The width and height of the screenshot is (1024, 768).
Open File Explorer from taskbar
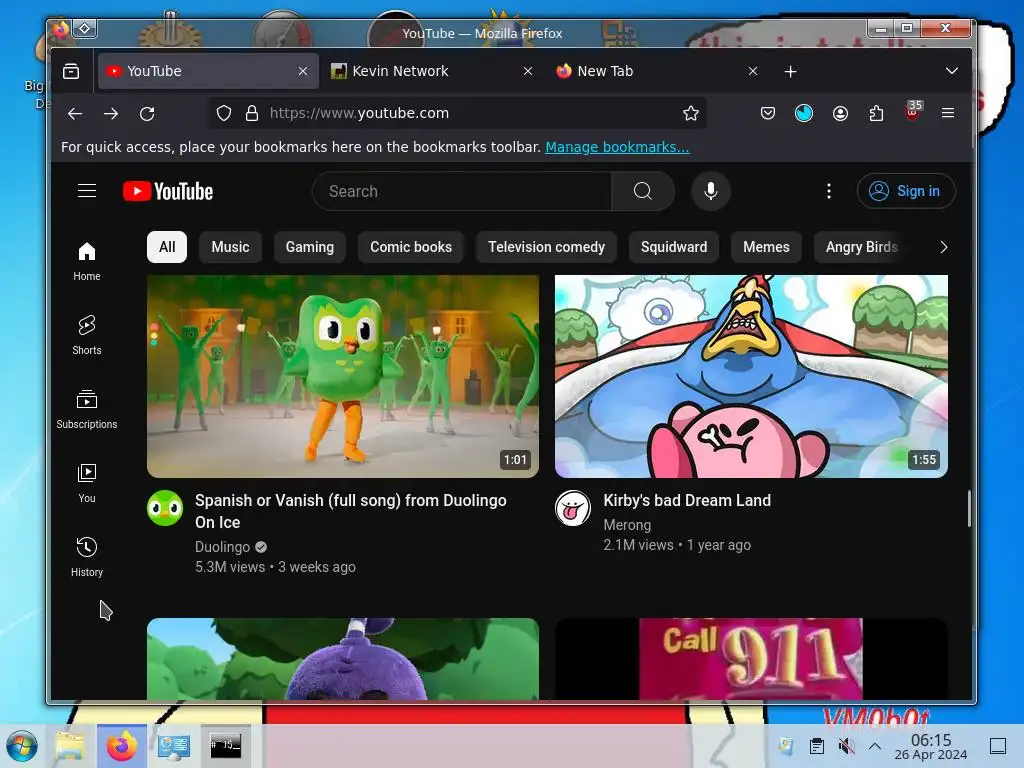click(70, 746)
